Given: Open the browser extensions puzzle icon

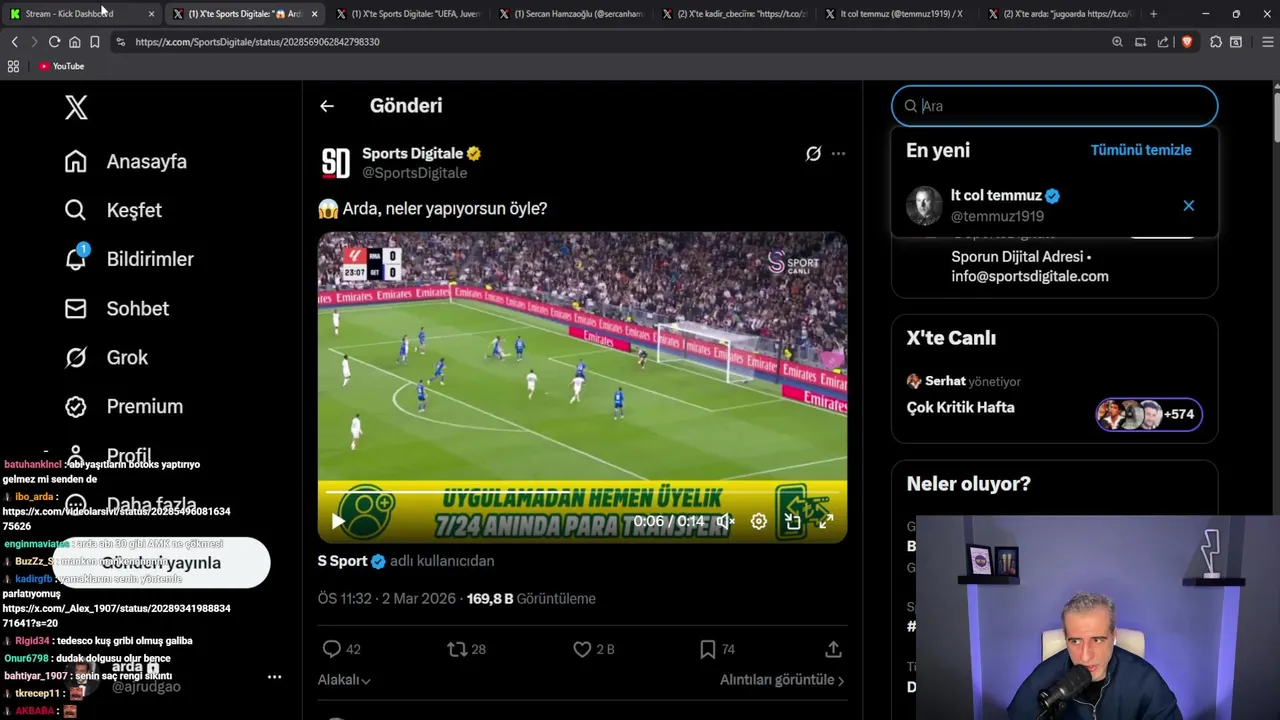Looking at the screenshot, I should click(x=1215, y=42).
